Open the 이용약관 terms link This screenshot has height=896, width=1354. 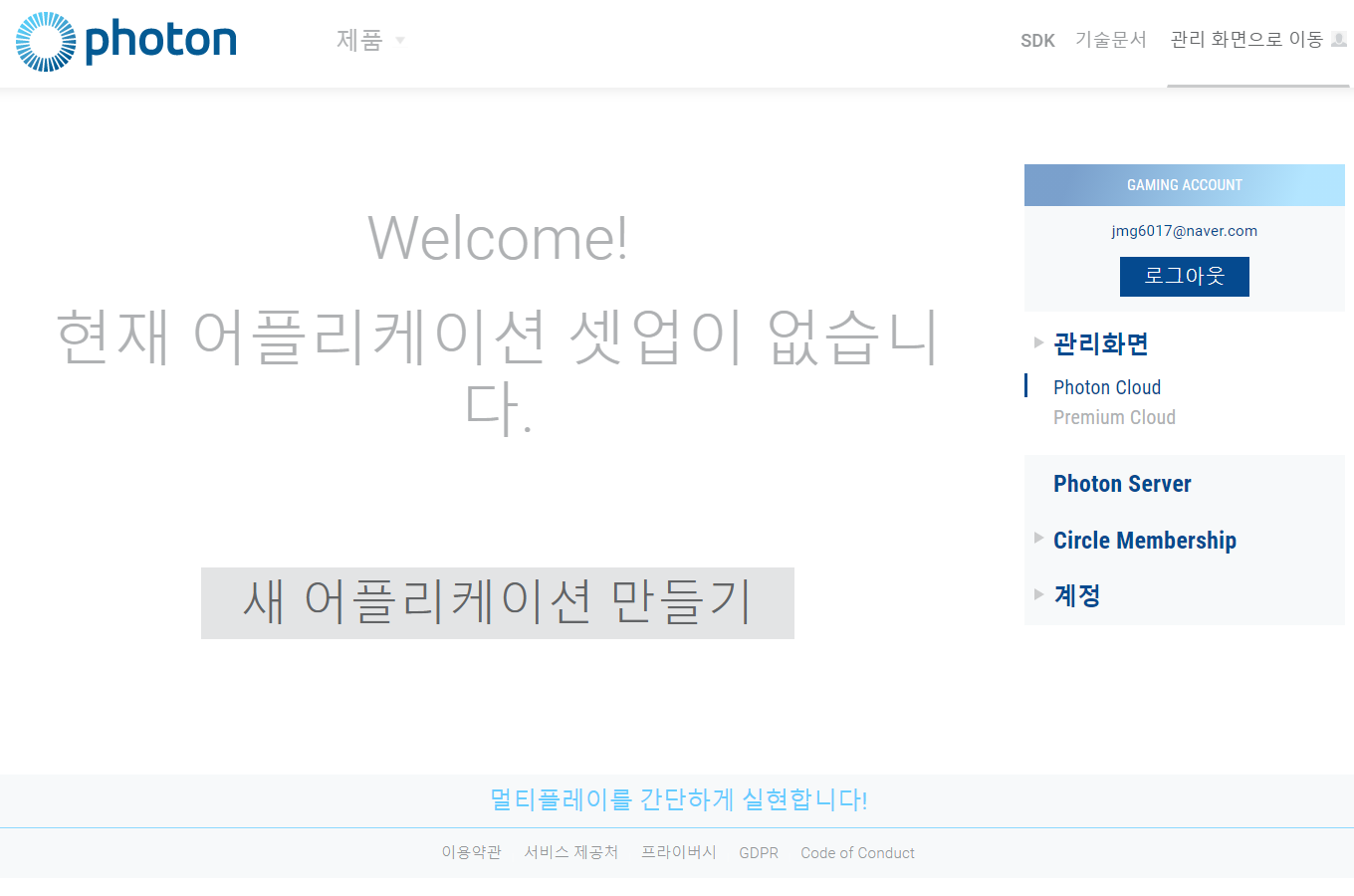471,852
